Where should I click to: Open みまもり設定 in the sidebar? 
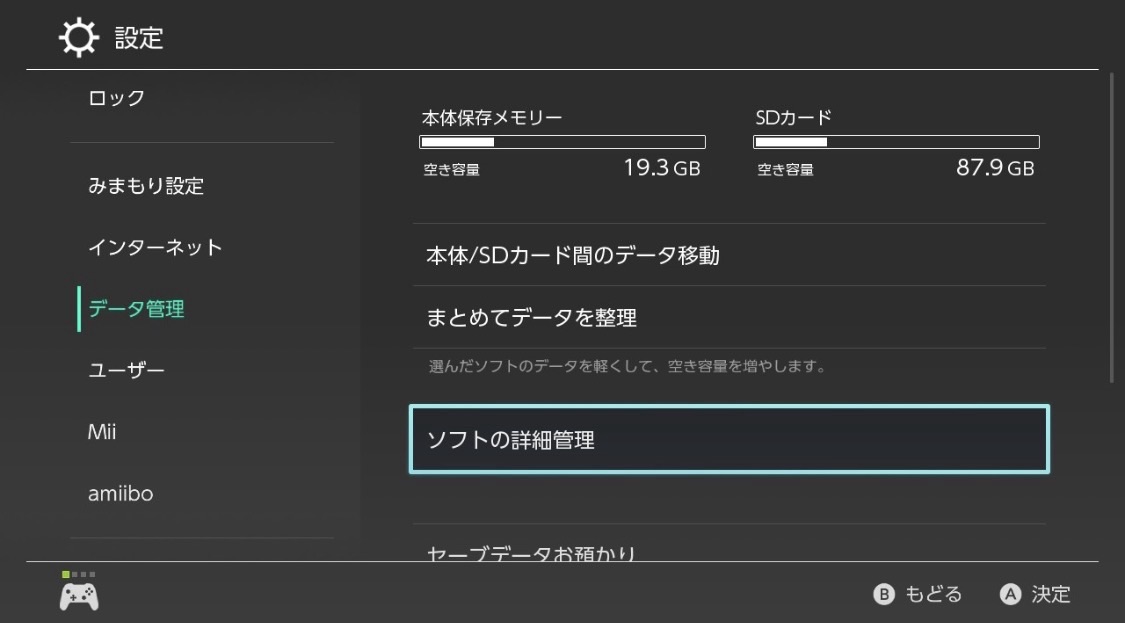(x=146, y=186)
